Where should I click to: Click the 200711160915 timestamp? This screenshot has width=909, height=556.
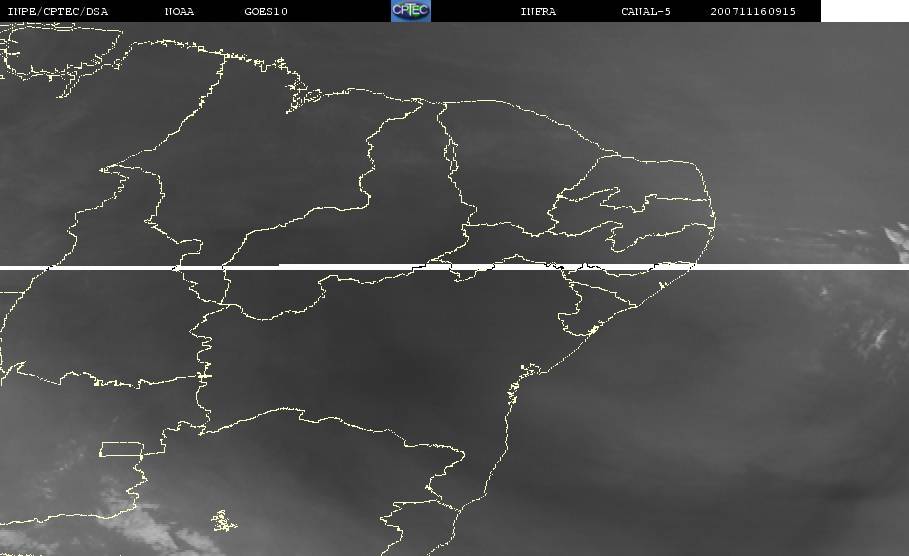point(753,11)
